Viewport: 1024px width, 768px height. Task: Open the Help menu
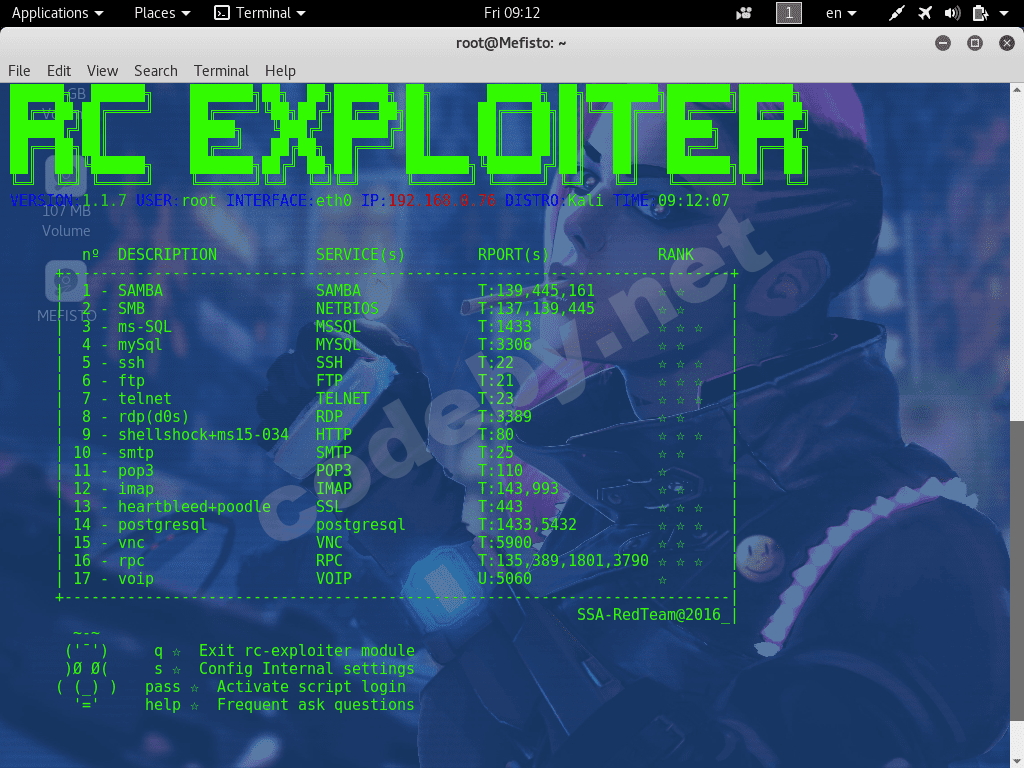(280, 71)
